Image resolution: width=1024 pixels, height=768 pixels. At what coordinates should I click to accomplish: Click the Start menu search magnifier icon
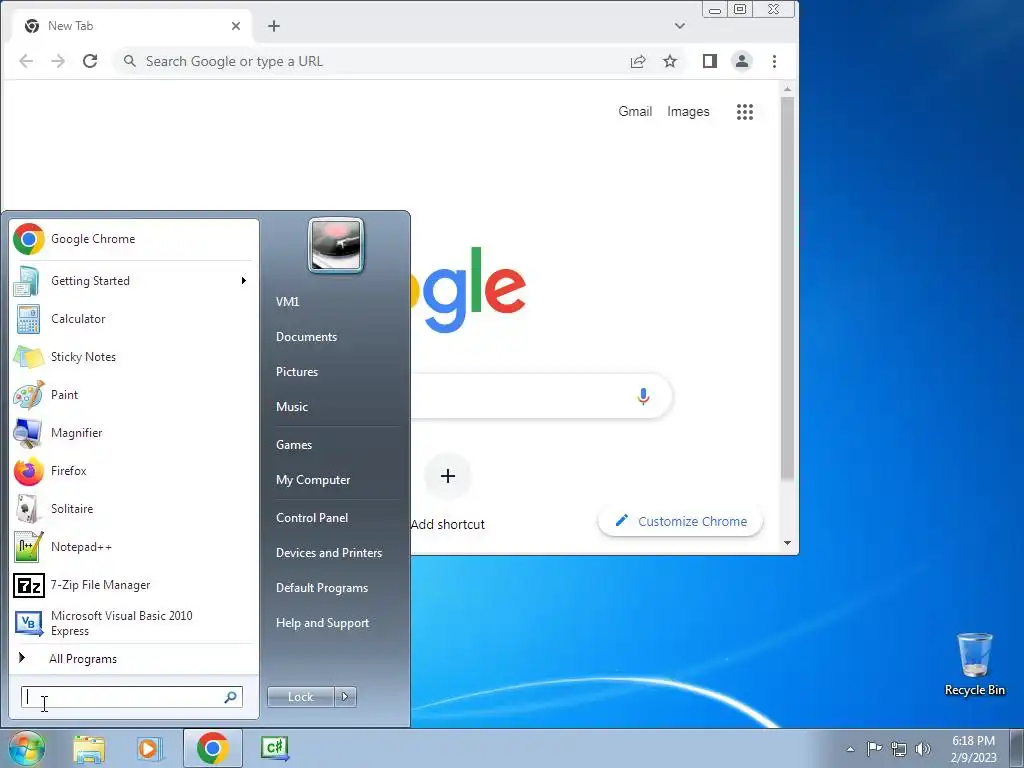pos(231,697)
